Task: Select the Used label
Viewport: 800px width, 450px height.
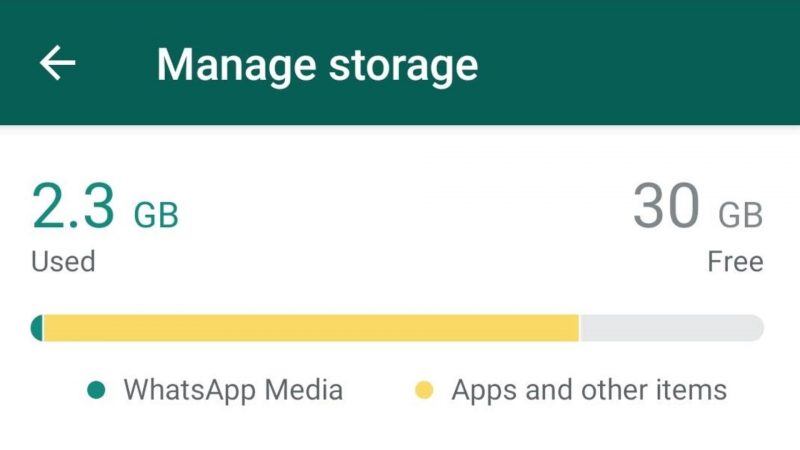Action: [63, 262]
